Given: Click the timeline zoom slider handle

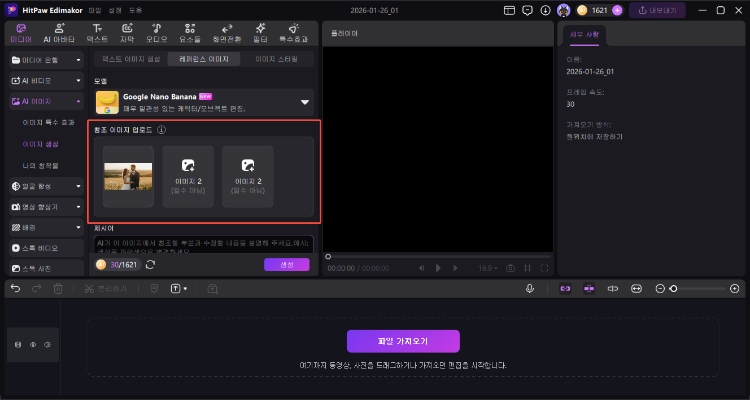Looking at the screenshot, I should 673,289.
